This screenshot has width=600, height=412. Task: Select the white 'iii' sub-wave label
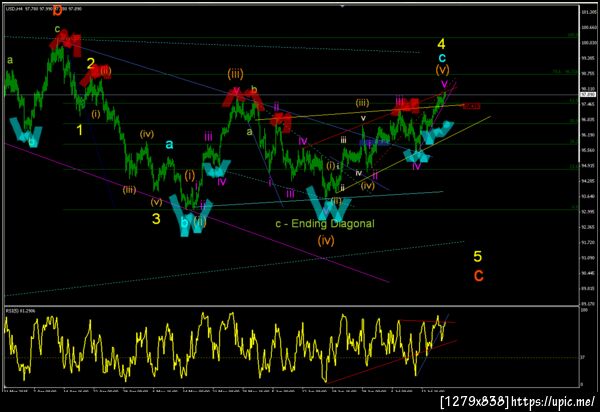[344, 140]
